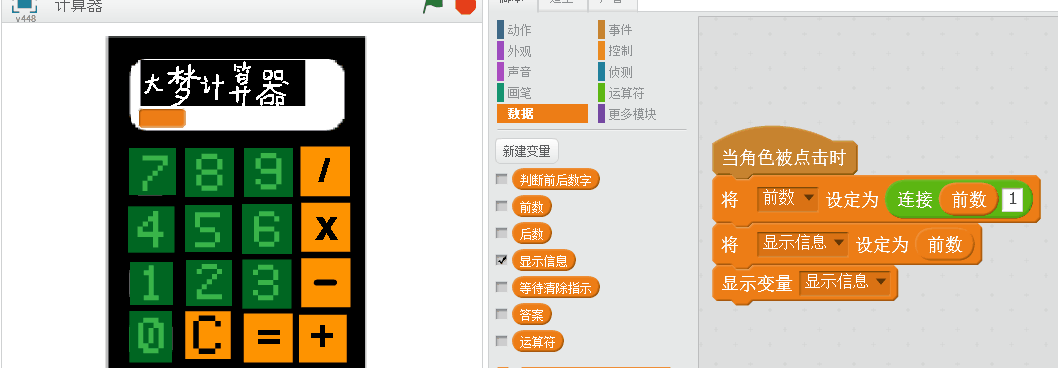Click the 判断前后数字 variable block
Image resolution: width=1058 pixels, height=368 pixels.
click(x=555, y=180)
